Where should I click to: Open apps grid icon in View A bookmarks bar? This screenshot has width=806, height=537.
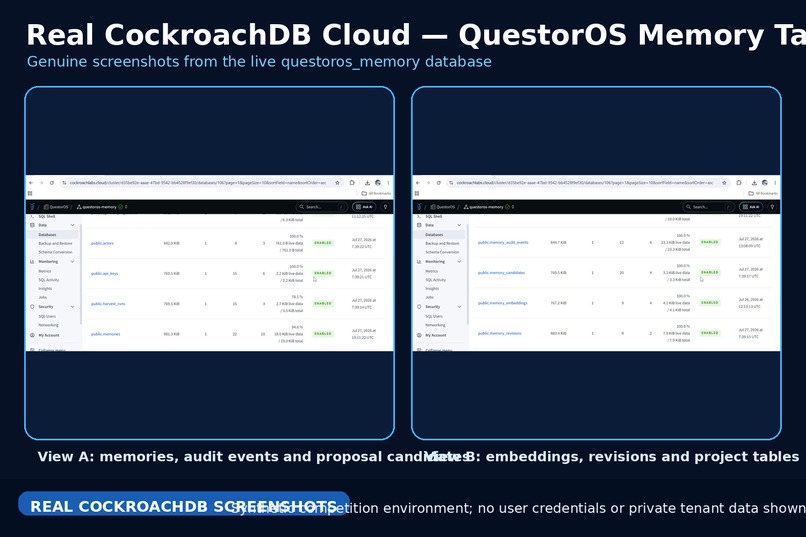click(x=30, y=193)
